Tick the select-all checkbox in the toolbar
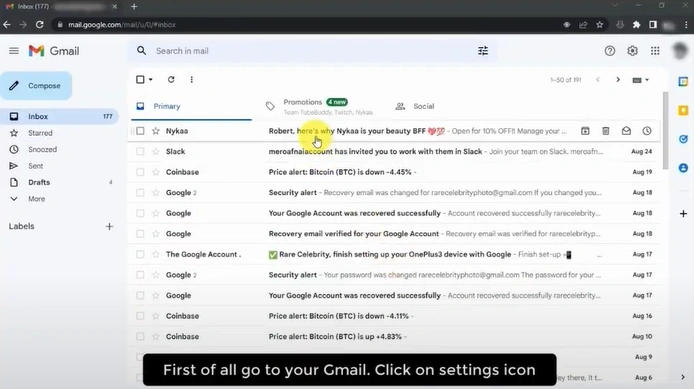694x389 pixels. pyautogui.click(x=140, y=80)
